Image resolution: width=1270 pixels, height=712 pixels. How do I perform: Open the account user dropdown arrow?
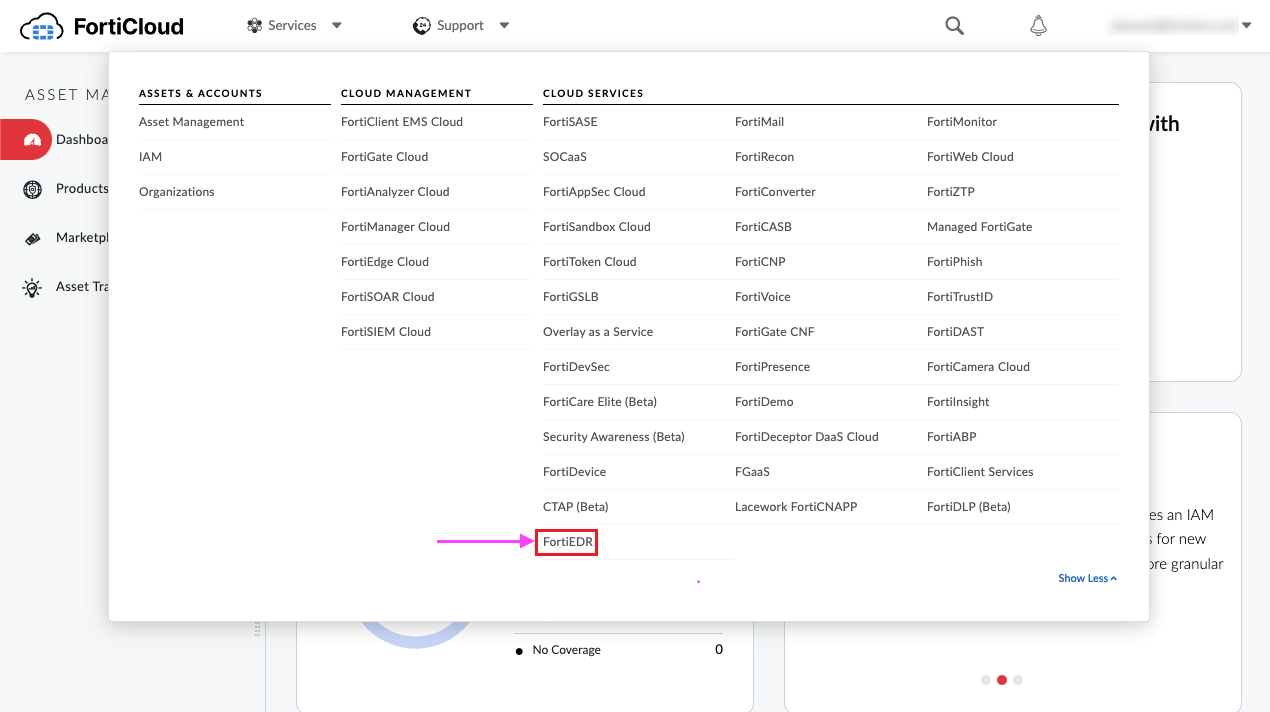tap(1246, 26)
